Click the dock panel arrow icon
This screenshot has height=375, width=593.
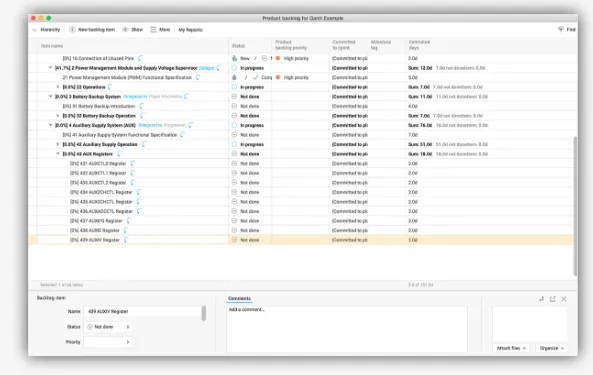coord(541,299)
